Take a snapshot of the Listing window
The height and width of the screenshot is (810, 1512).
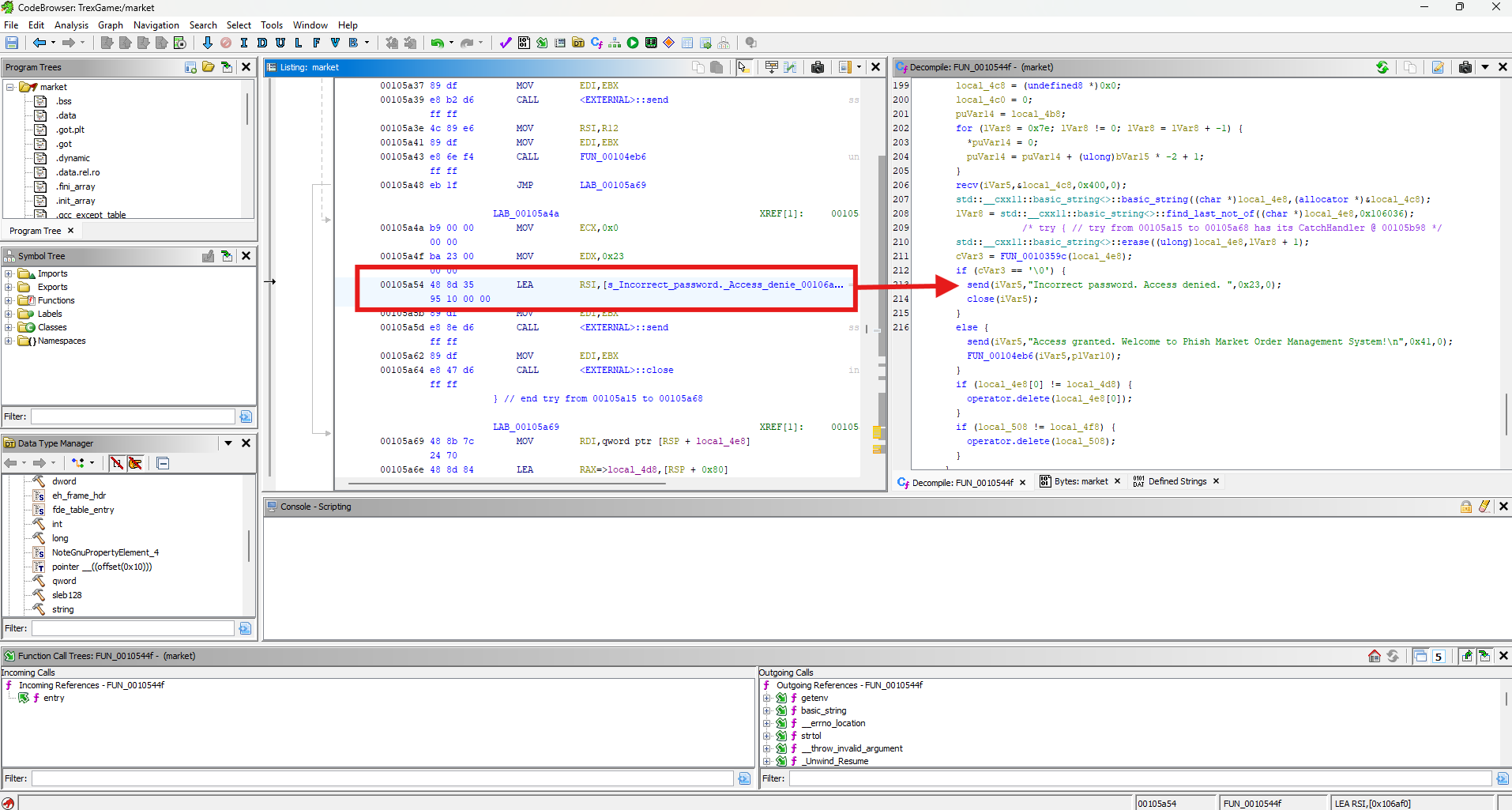(818, 67)
